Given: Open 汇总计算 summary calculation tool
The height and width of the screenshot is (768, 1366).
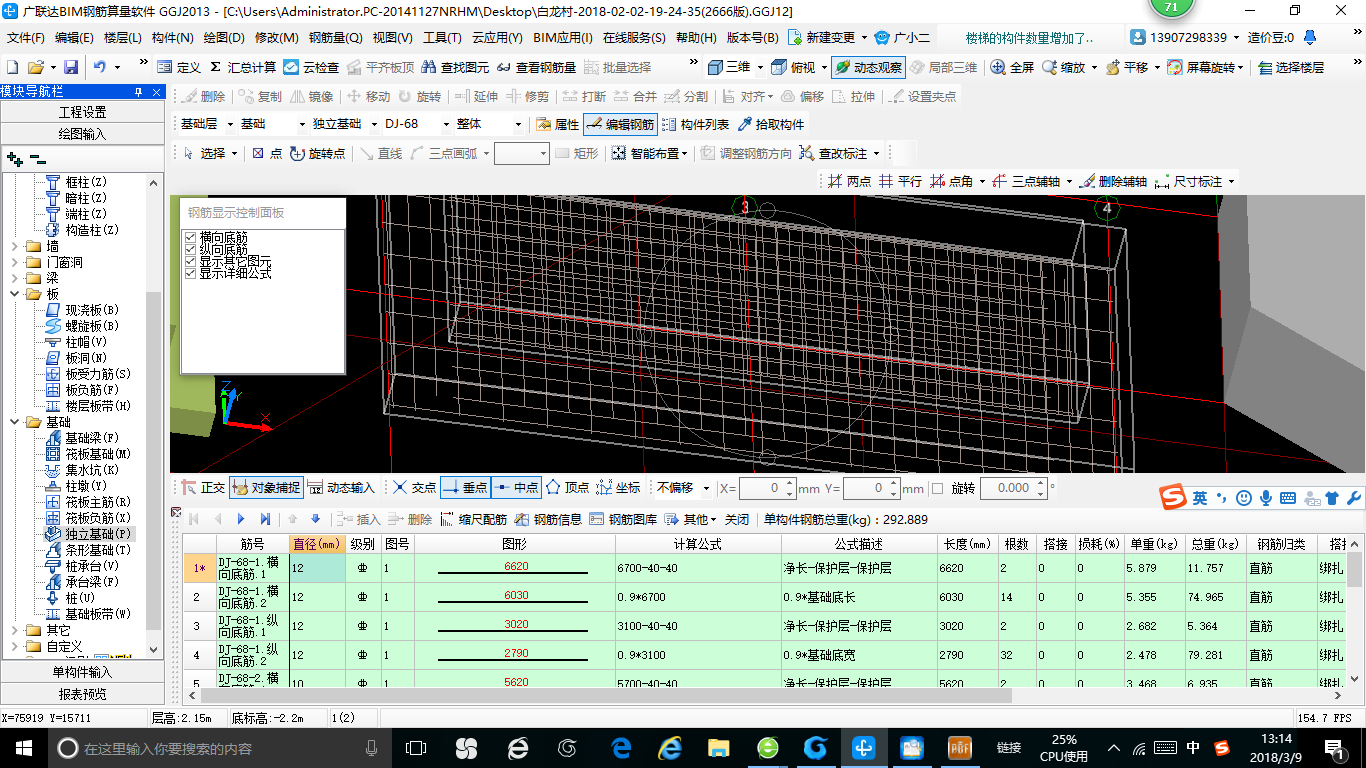Looking at the screenshot, I should [x=242, y=67].
